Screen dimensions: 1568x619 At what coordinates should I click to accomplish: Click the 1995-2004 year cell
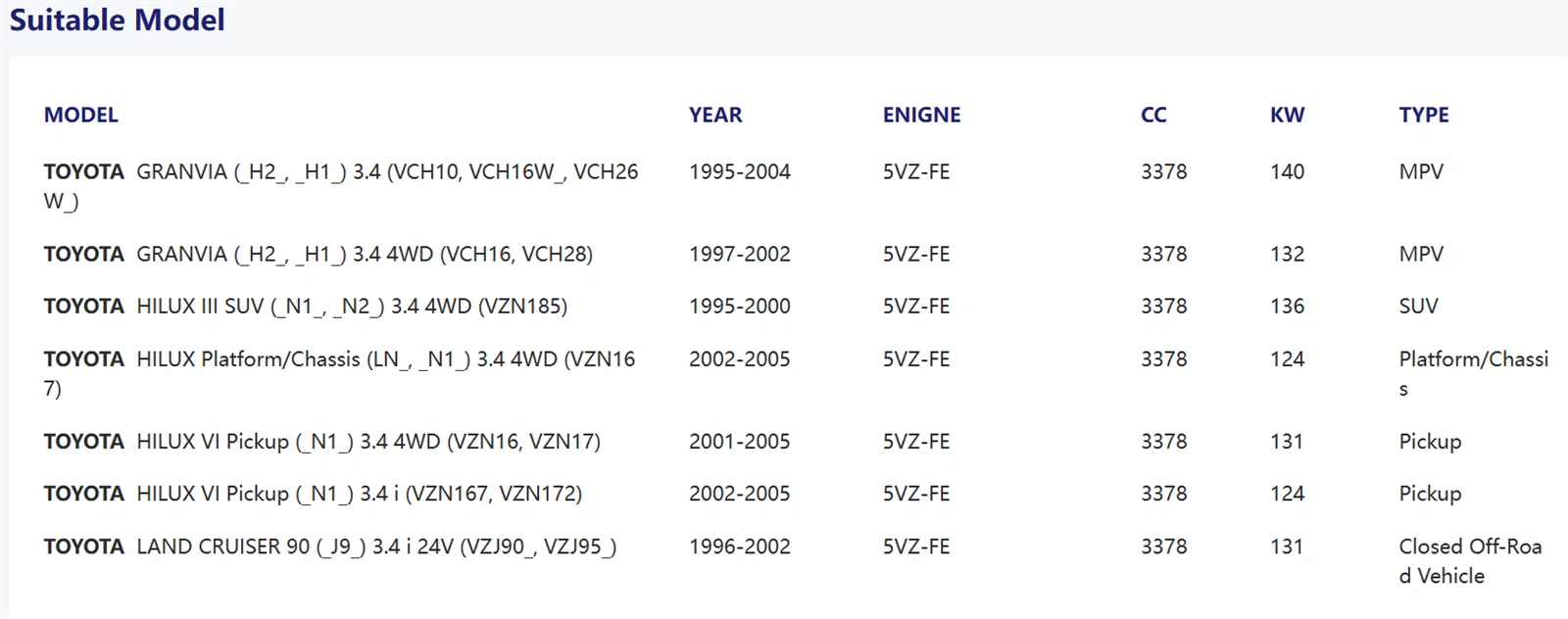739,171
